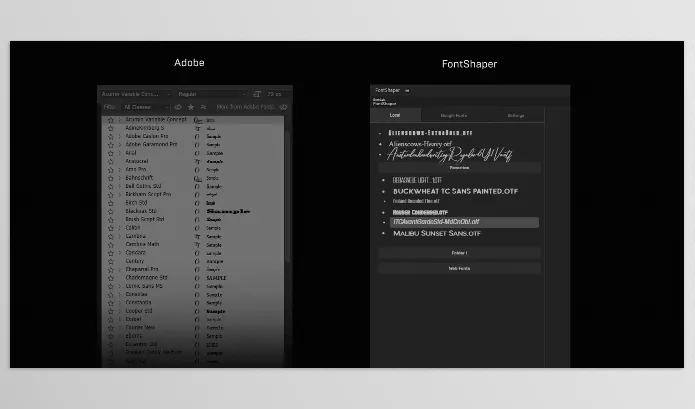
Task: Click More from Adobe Fonts link
Action: [246, 107]
